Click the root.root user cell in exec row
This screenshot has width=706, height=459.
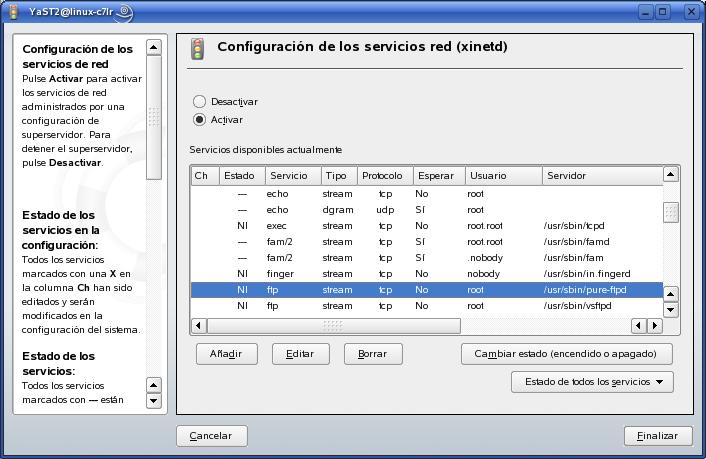click(485, 226)
